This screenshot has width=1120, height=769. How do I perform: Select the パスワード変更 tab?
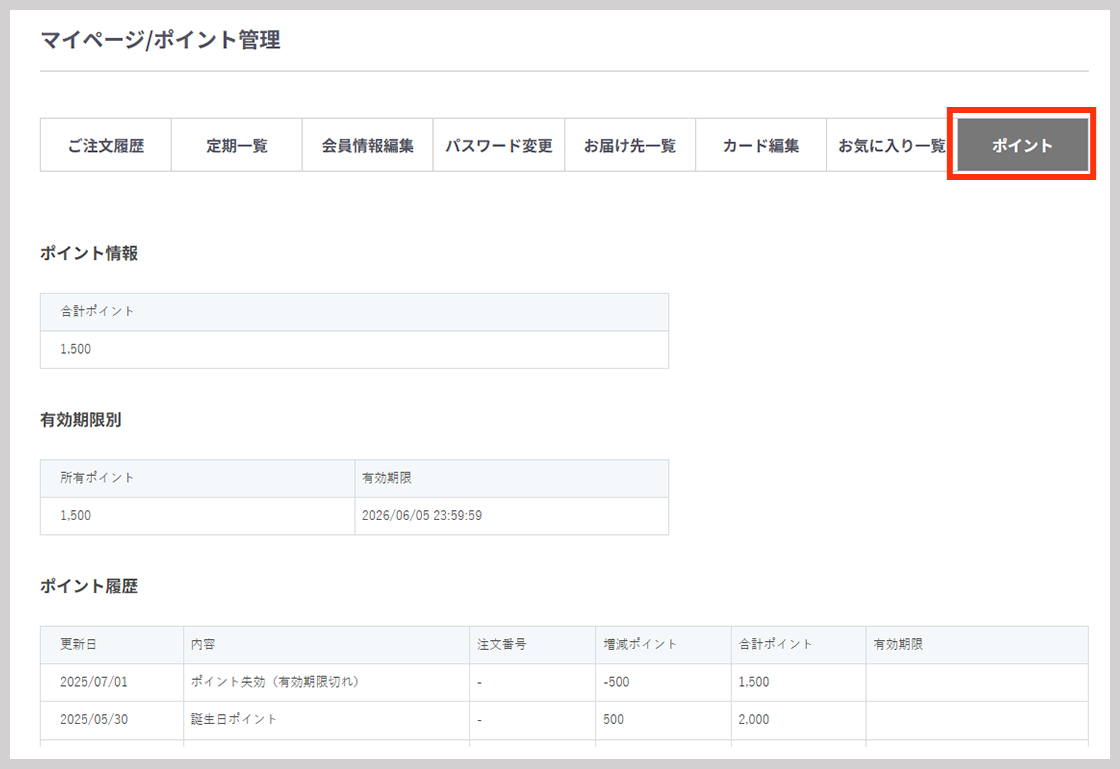(x=499, y=146)
